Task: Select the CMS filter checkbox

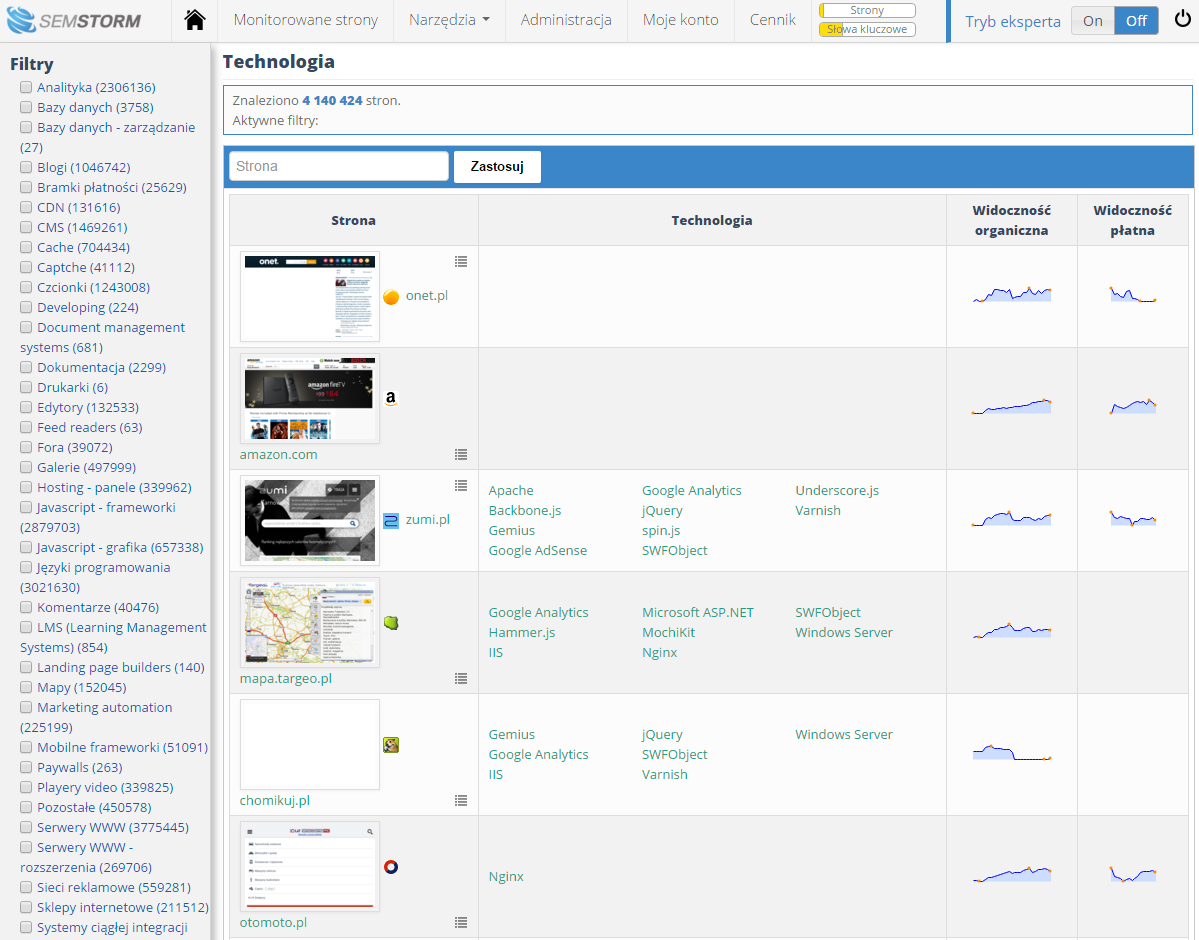Action: (26, 226)
